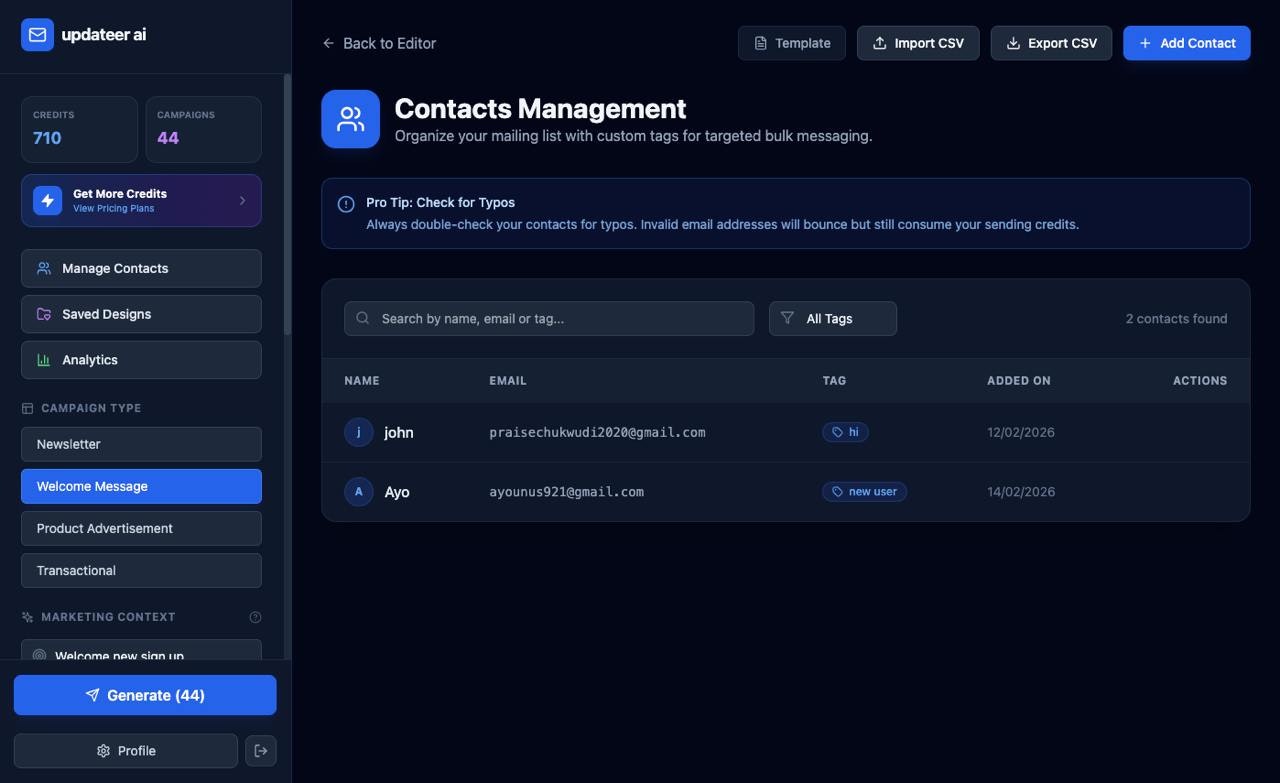Screen dimensions: 1280x783
Task: Click the info icon on the Pro Tip banner
Action: [x=345, y=203]
